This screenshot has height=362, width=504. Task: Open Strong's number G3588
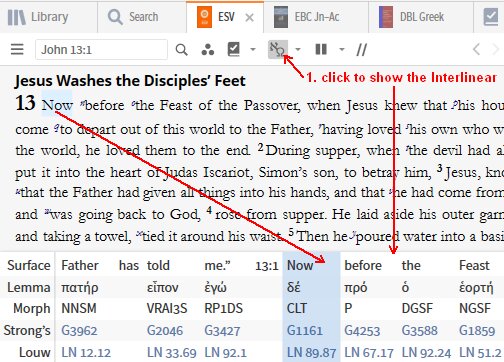(x=419, y=331)
